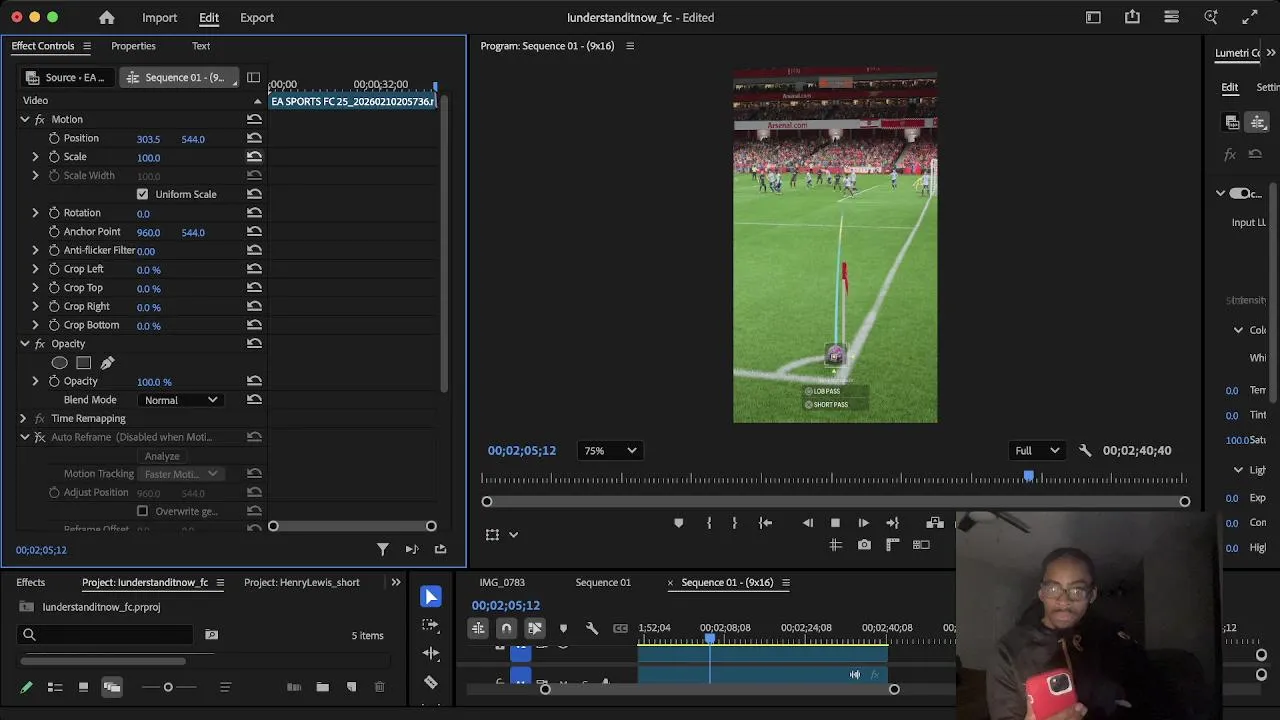Viewport: 1280px width, 720px height.
Task: Toggle insert sequences as nests button
Action: point(478,628)
